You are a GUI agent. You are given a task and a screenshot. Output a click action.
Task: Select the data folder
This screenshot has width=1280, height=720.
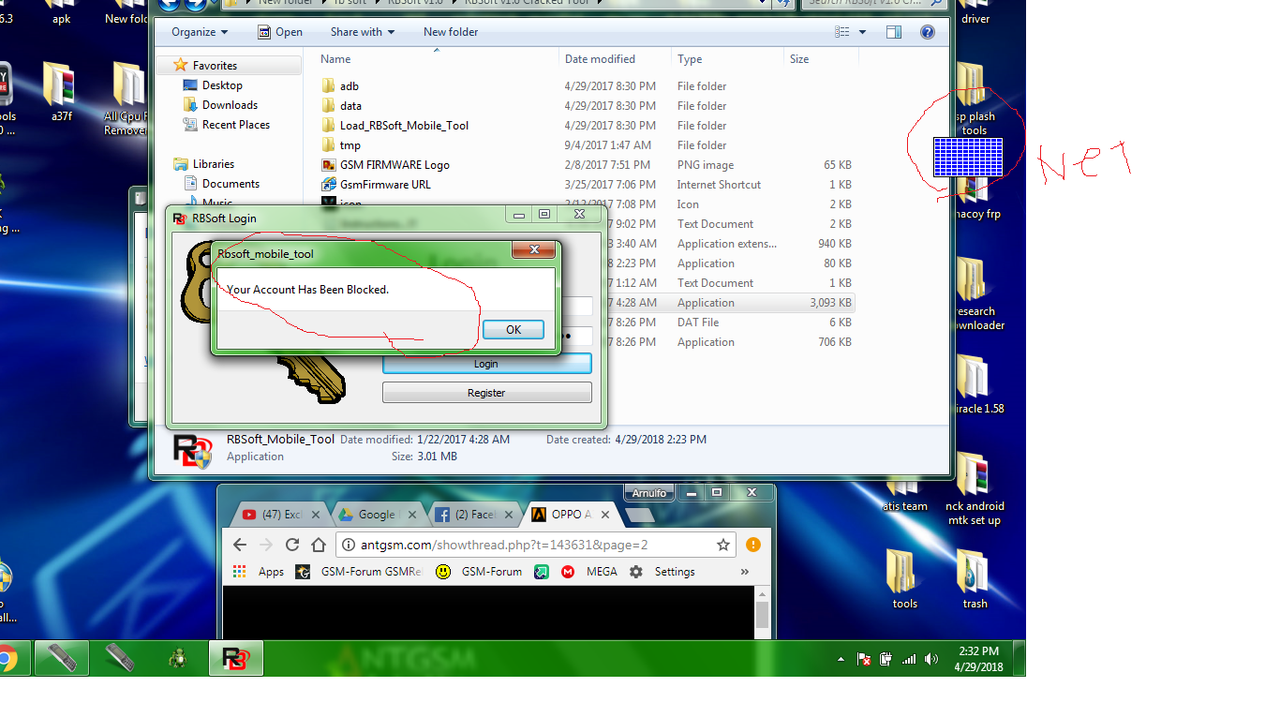pyautogui.click(x=350, y=106)
